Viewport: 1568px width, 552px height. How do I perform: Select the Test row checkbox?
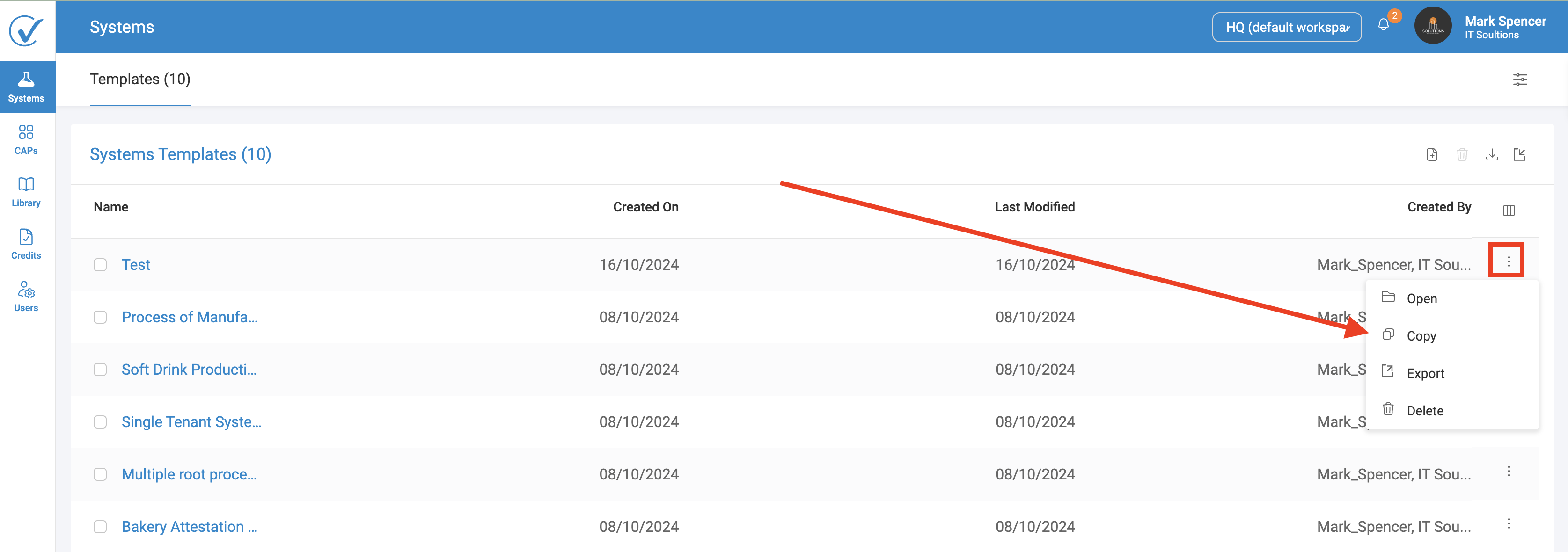click(100, 265)
